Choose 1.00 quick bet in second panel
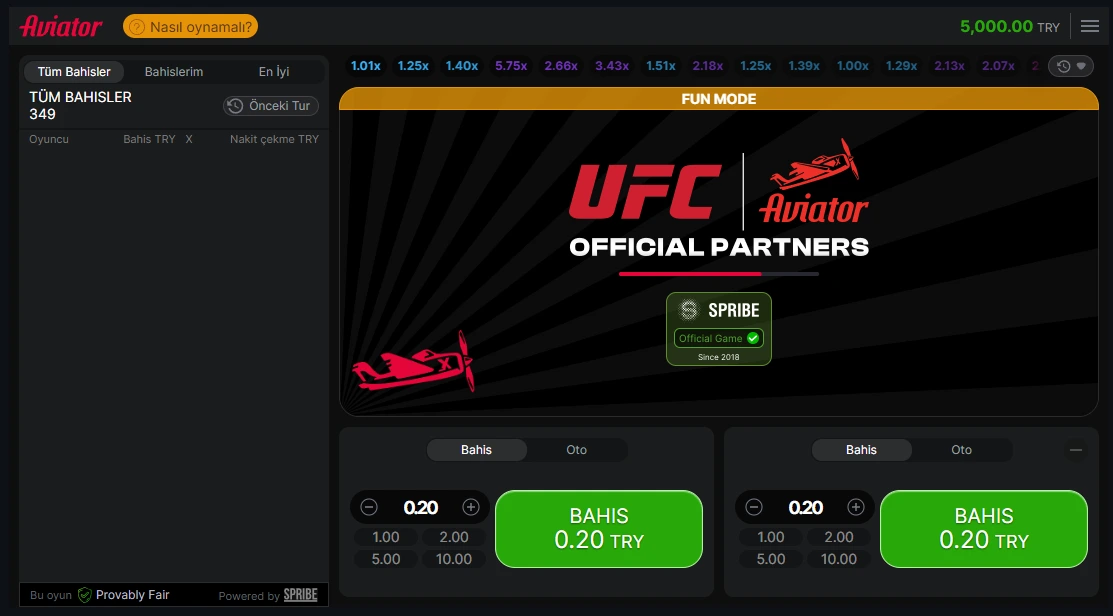1113x616 pixels. click(x=771, y=537)
